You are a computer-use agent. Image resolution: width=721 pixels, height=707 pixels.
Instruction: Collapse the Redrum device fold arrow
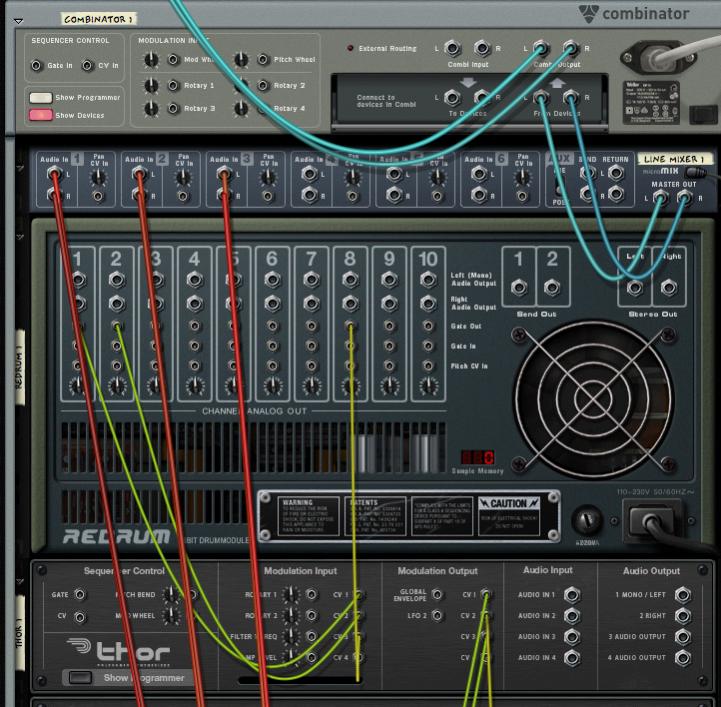[x=20, y=237]
